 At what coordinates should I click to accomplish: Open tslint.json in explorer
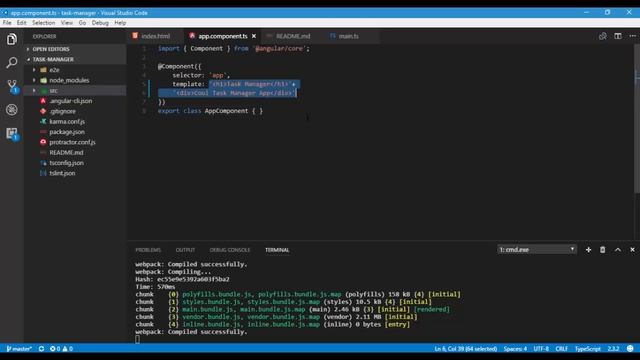62,173
